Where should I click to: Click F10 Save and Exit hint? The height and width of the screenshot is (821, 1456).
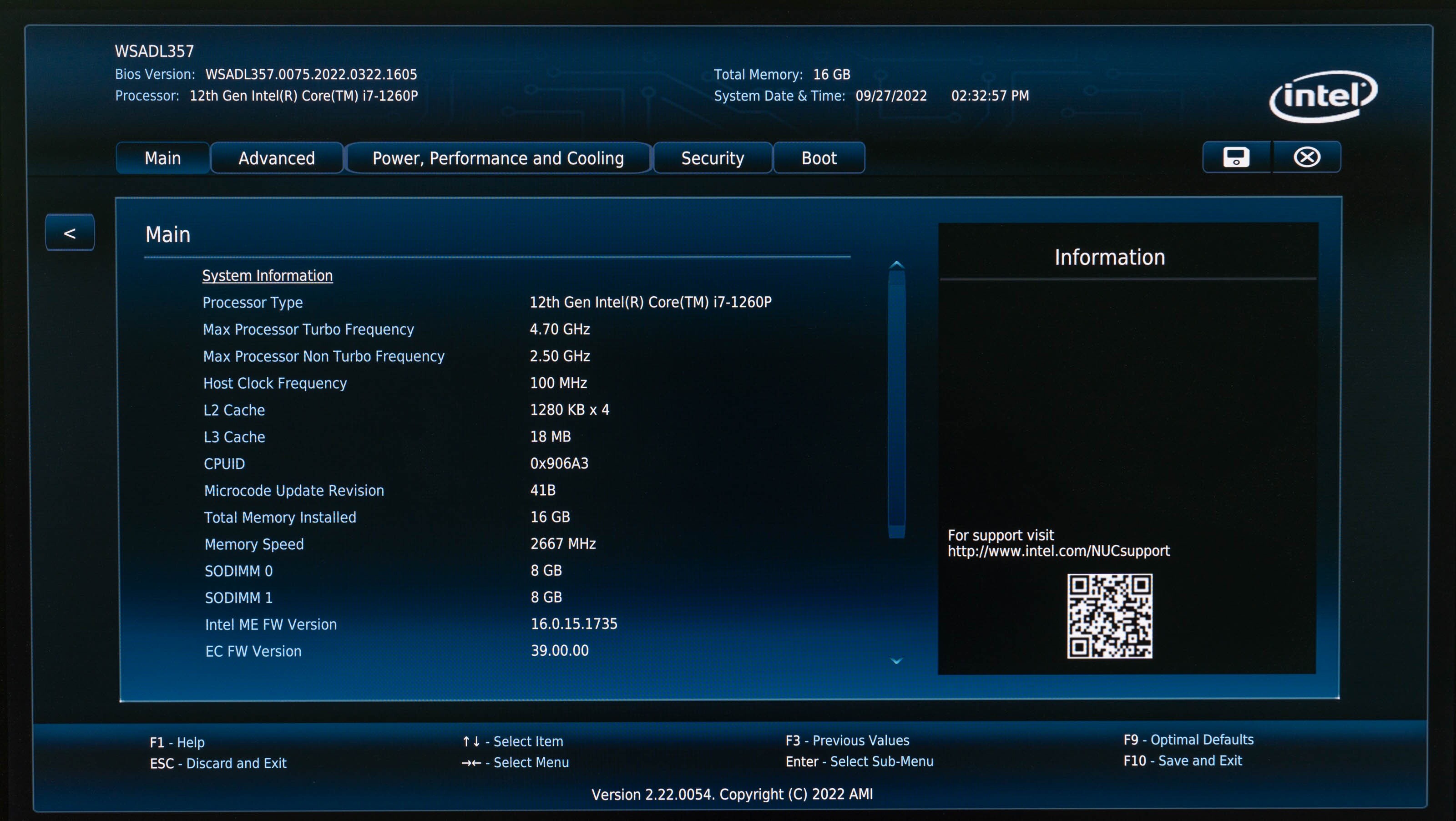coord(1183,761)
